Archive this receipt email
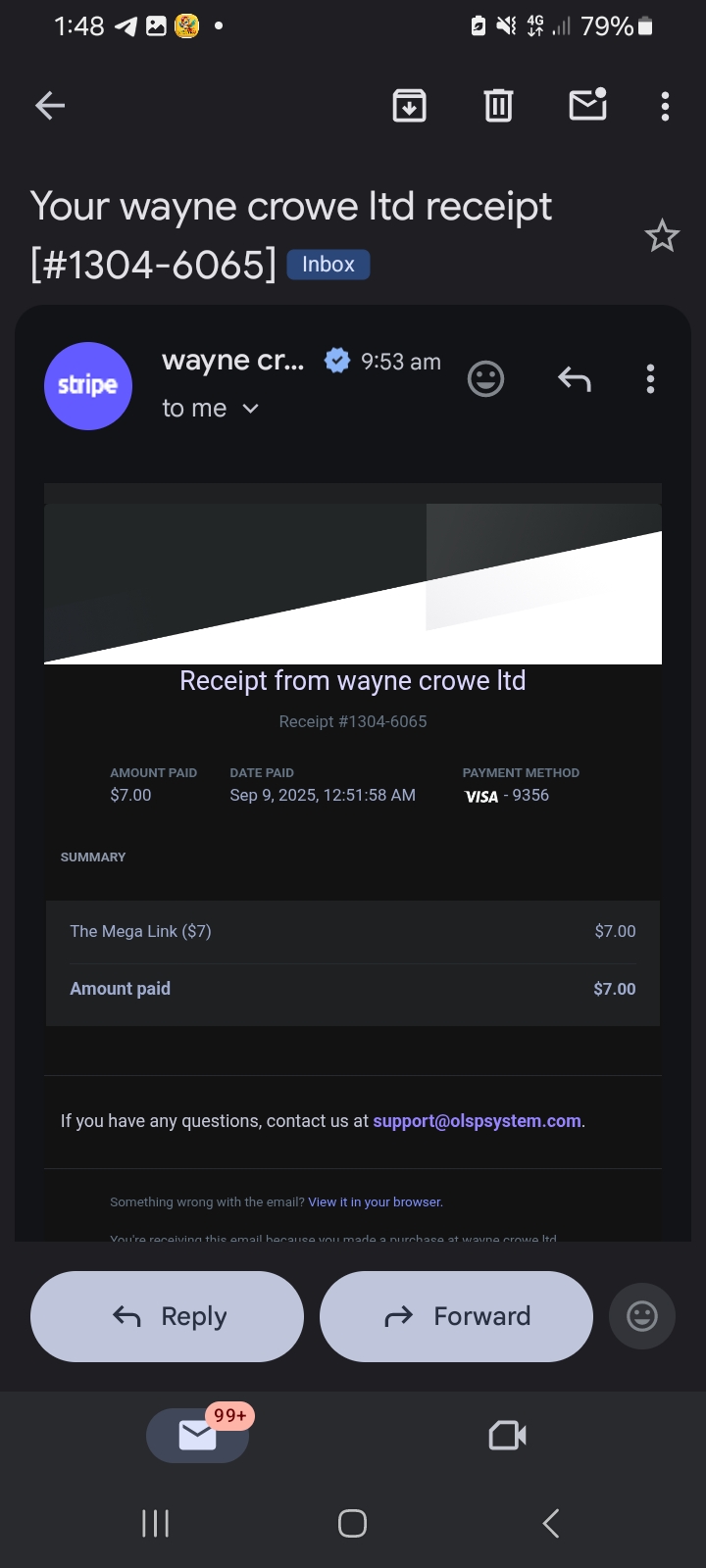 [x=409, y=106]
